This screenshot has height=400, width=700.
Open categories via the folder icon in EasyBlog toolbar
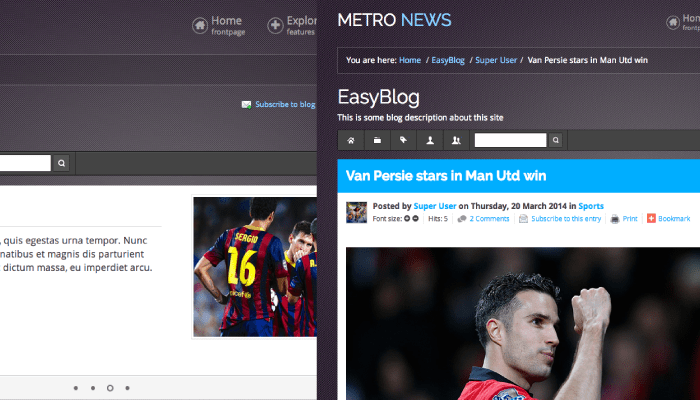point(377,140)
